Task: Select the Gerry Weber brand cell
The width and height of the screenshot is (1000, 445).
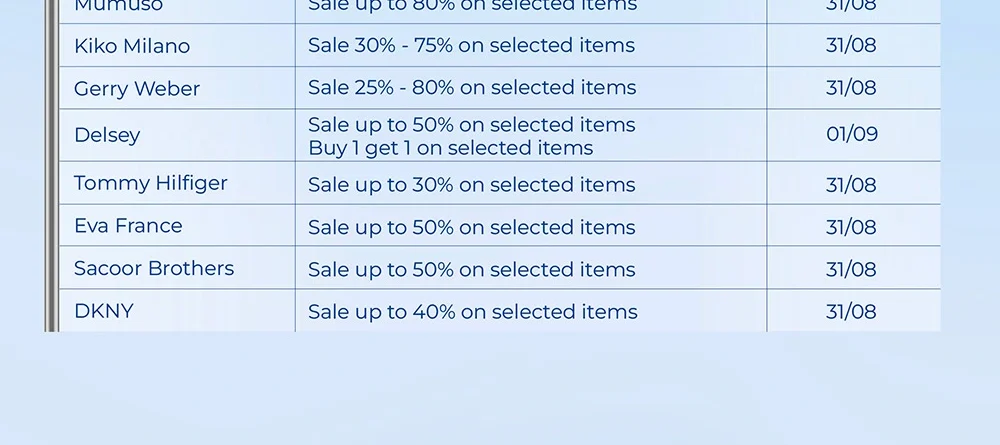Action: (137, 89)
